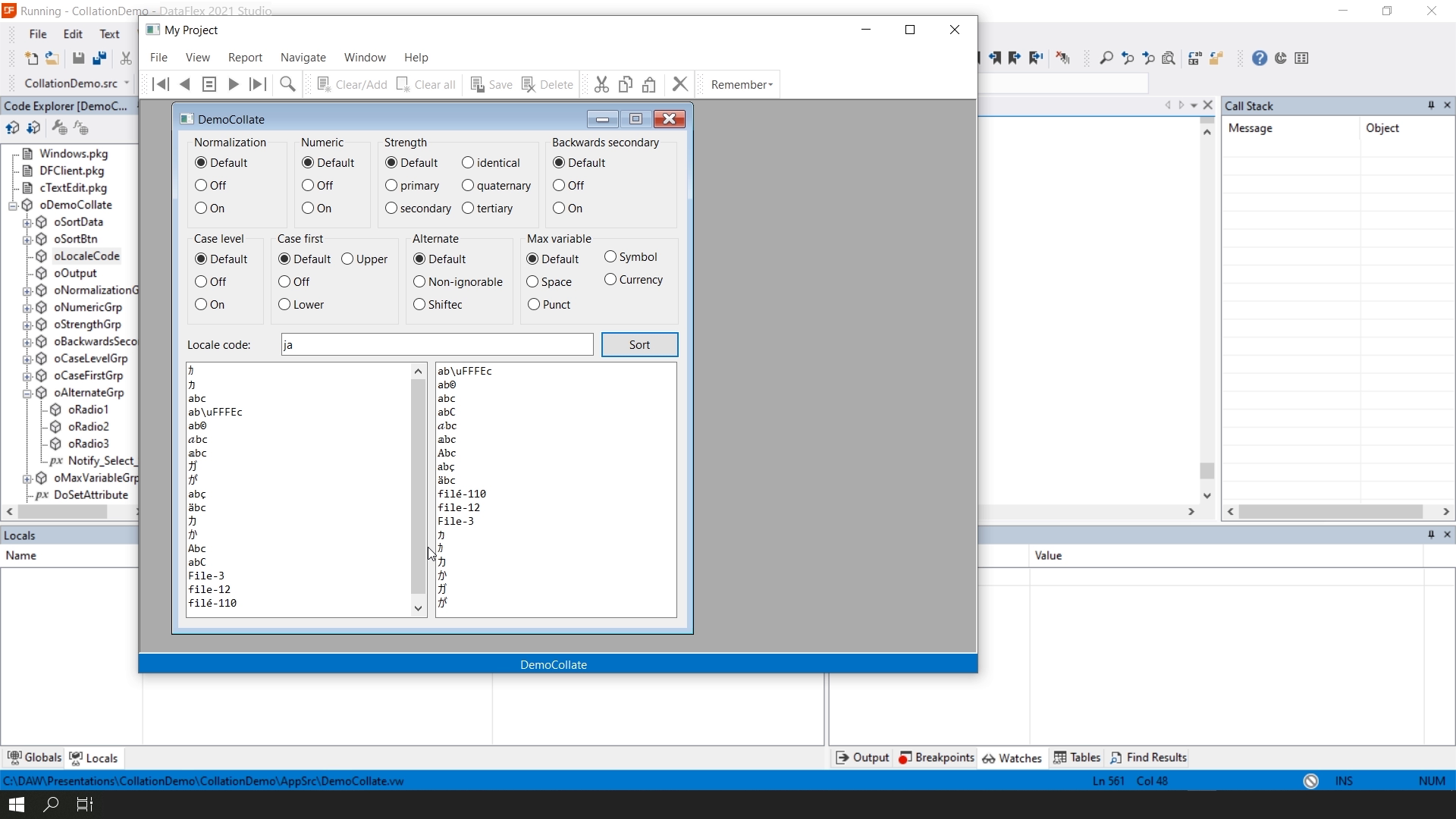
Task: Switch to the Breakpoints tab
Action: (937, 758)
